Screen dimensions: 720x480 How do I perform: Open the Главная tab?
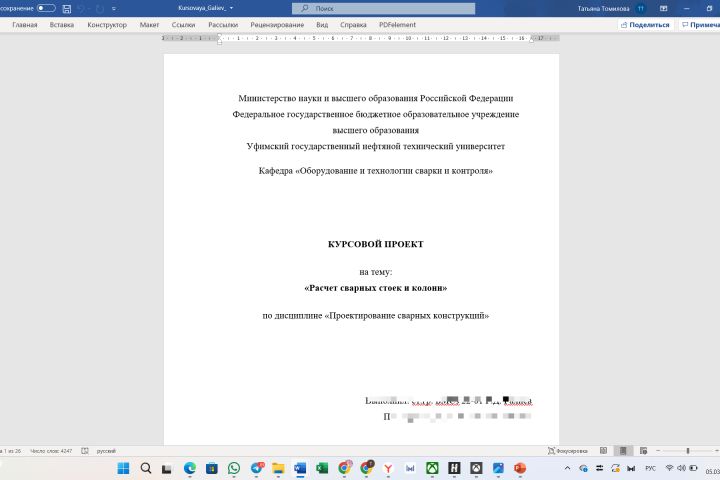[x=25, y=25]
